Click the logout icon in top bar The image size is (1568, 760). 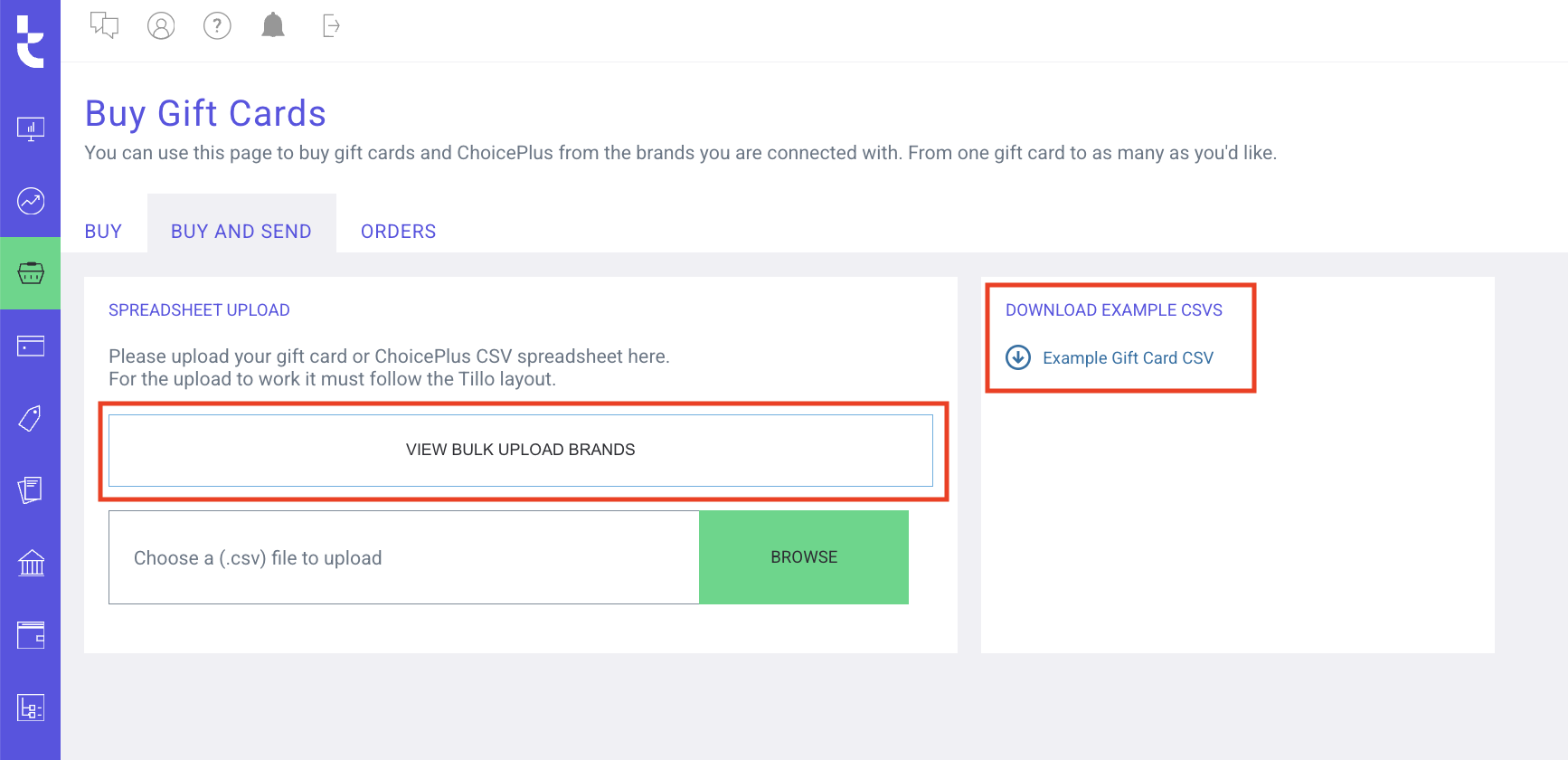point(331,25)
